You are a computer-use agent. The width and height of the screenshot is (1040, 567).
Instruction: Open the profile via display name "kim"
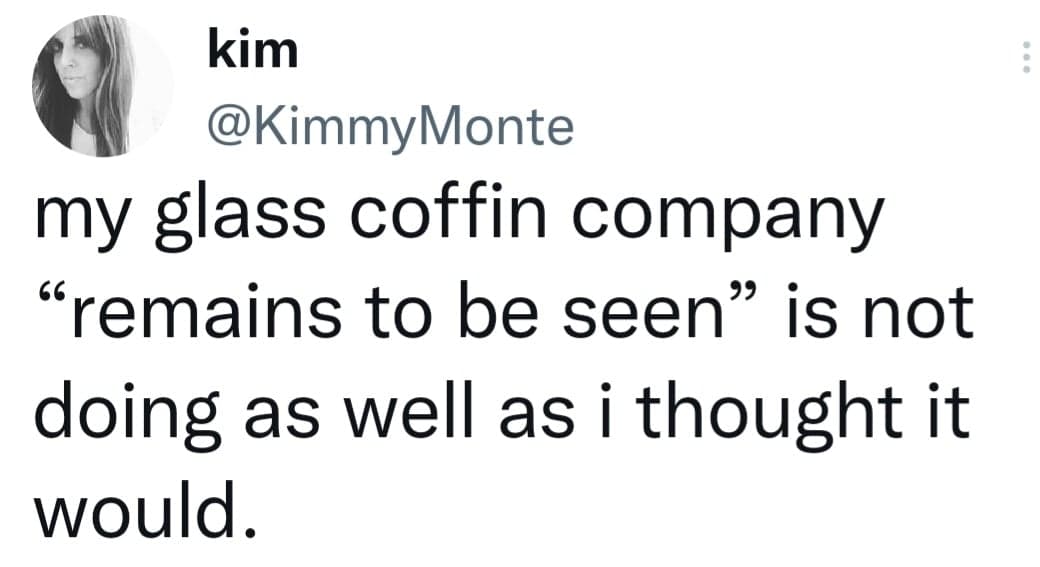point(253,50)
